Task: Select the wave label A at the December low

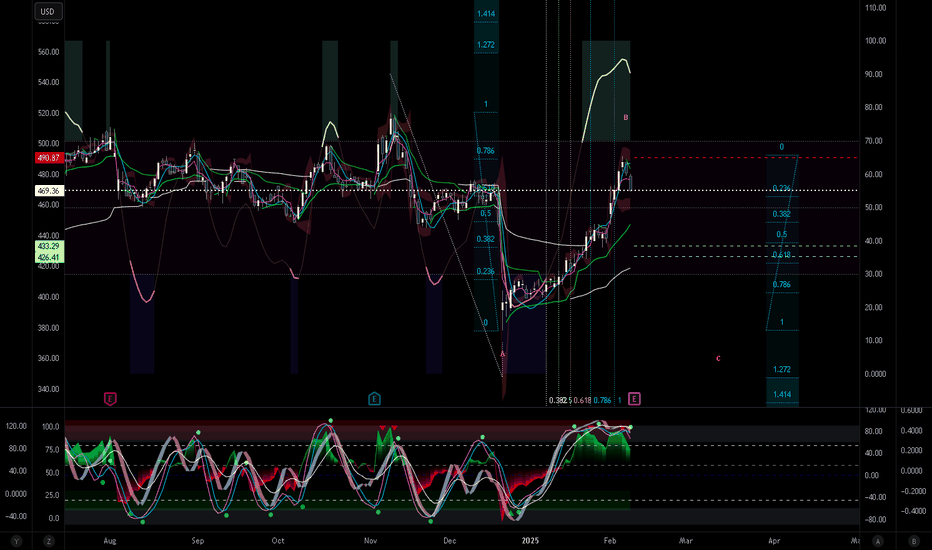Action: coord(503,354)
